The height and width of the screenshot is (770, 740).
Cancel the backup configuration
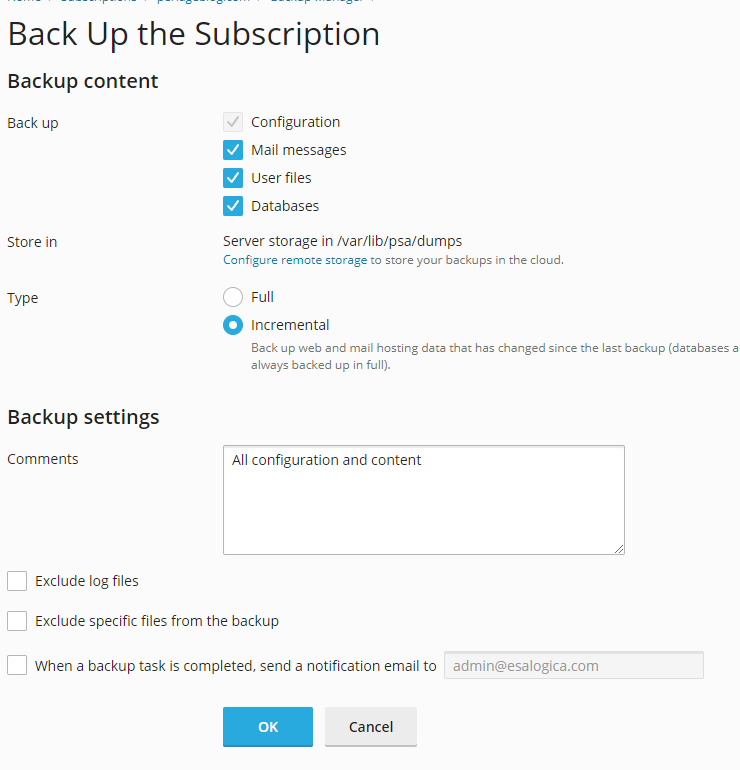pos(371,727)
